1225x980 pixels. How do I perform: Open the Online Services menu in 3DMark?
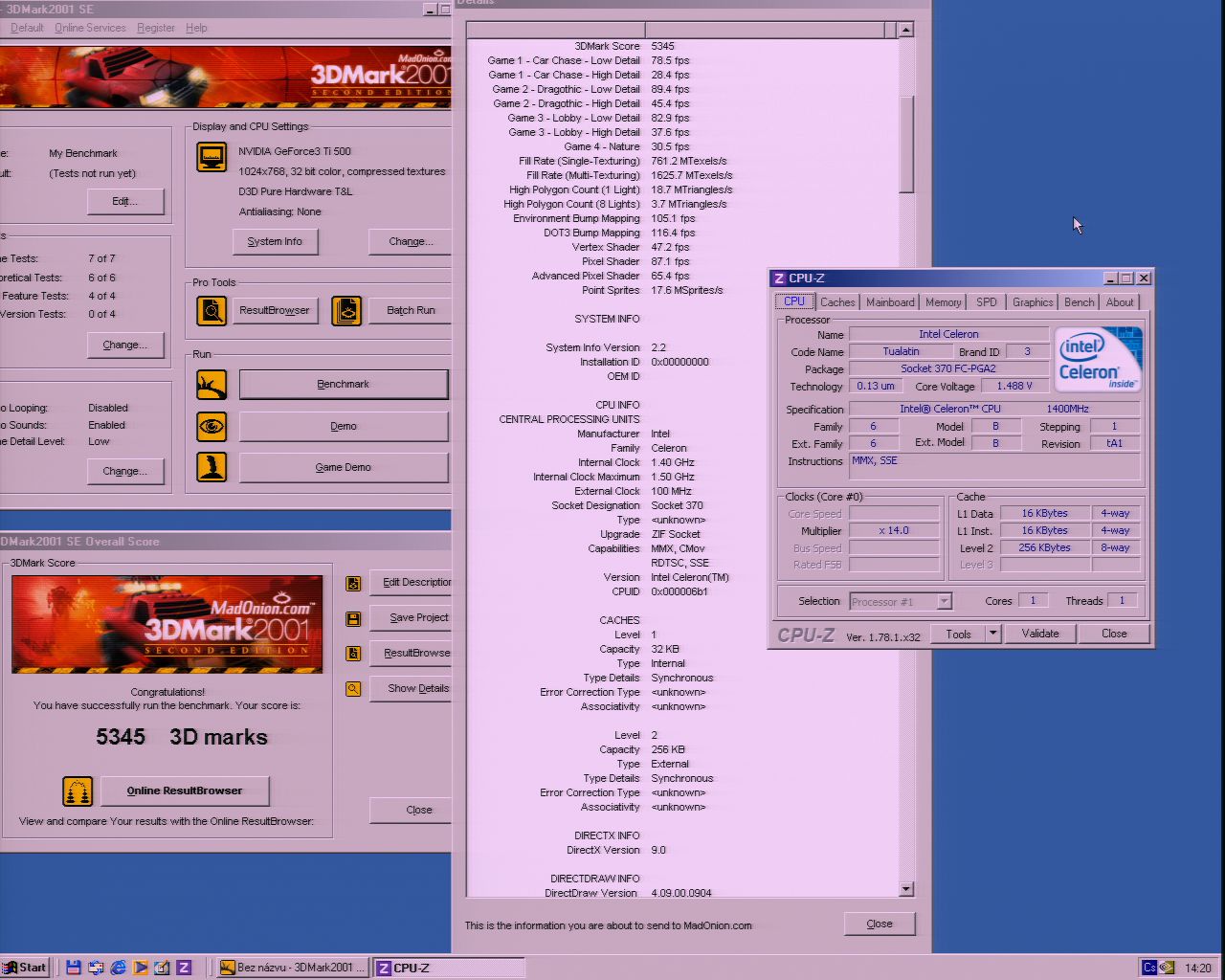(90, 28)
